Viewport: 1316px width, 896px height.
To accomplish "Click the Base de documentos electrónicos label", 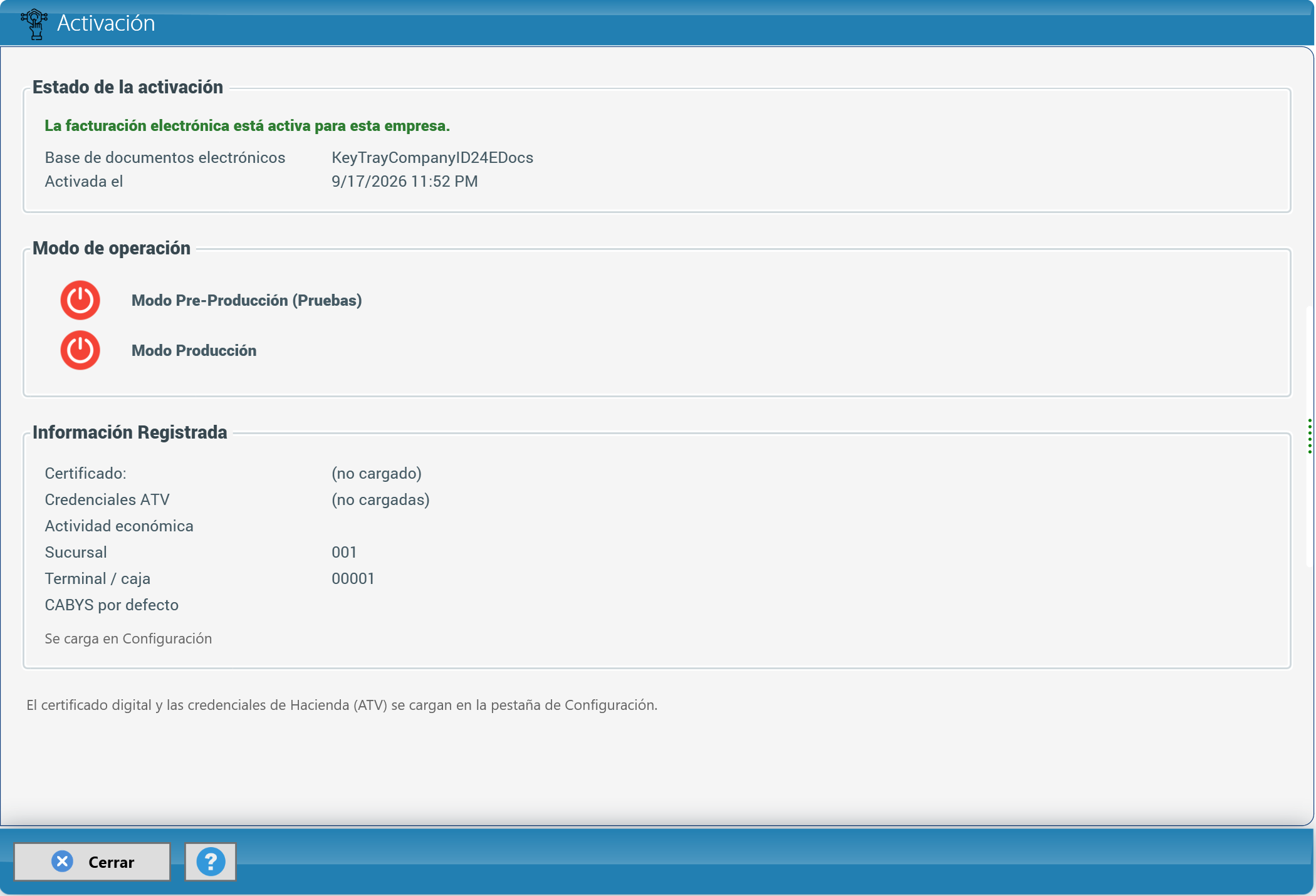I will point(165,158).
